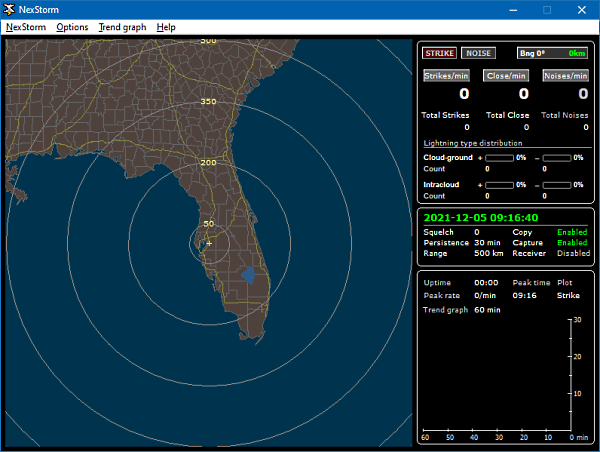Click the Range value 500 km
This screenshot has height=452, width=600.
[x=489, y=253]
